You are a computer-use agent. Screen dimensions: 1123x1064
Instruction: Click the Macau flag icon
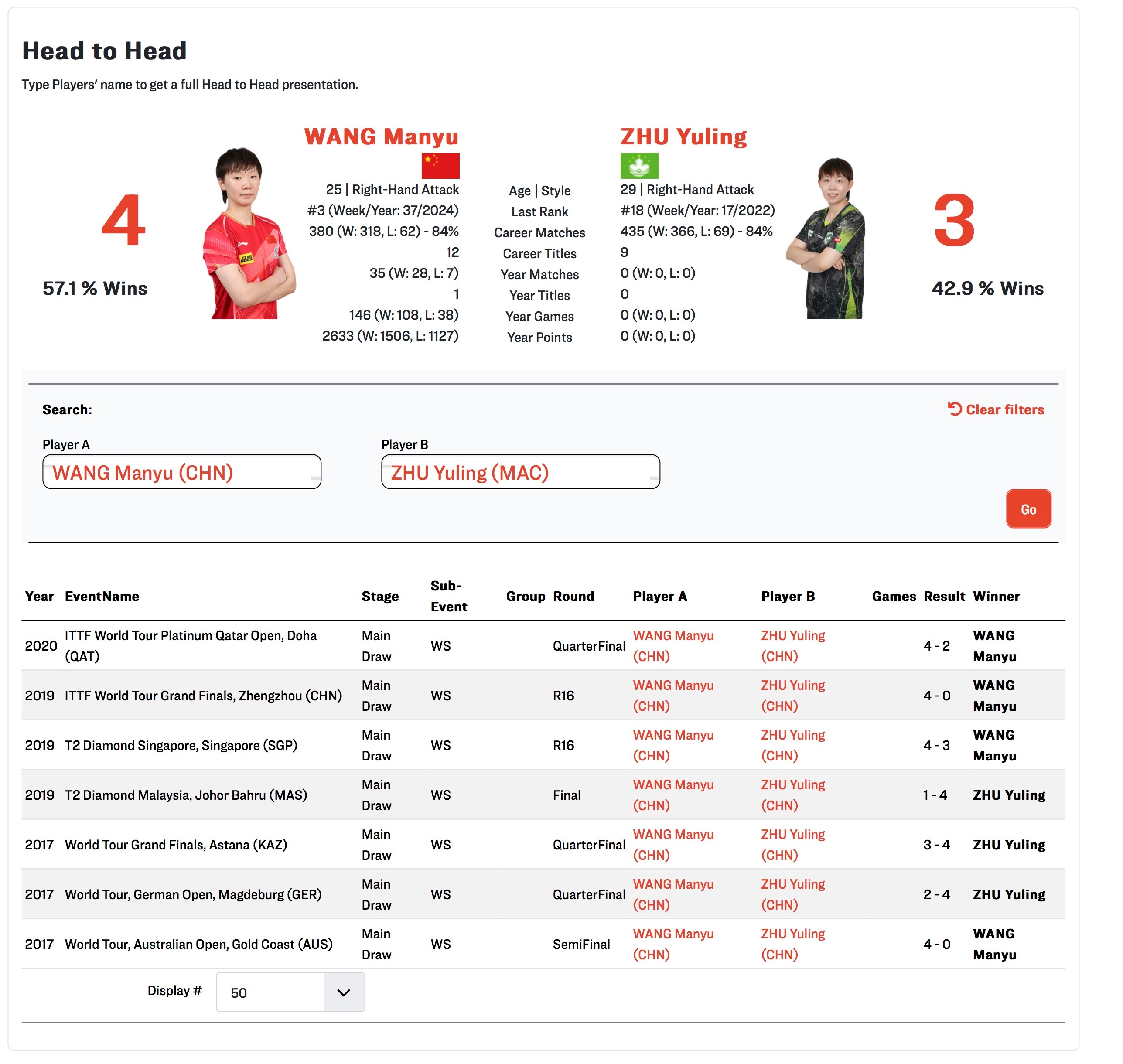[639, 166]
